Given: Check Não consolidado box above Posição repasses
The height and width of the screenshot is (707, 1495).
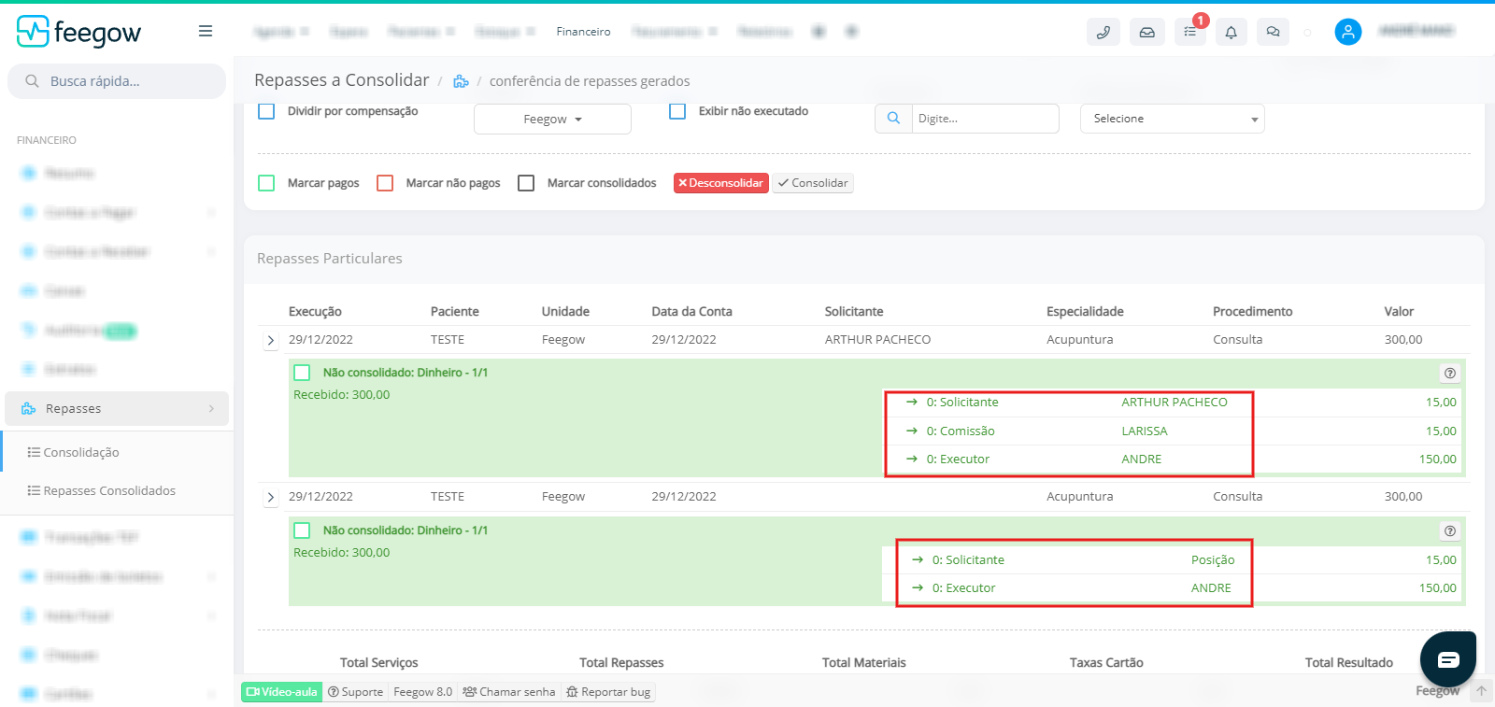Looking at the screenshot, I should (x=302, y=530).
